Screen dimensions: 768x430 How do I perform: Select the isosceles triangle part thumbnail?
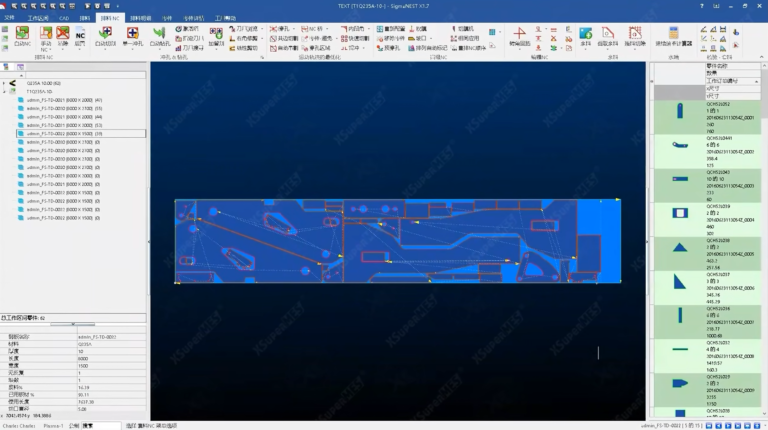click(x=680, y=248)
